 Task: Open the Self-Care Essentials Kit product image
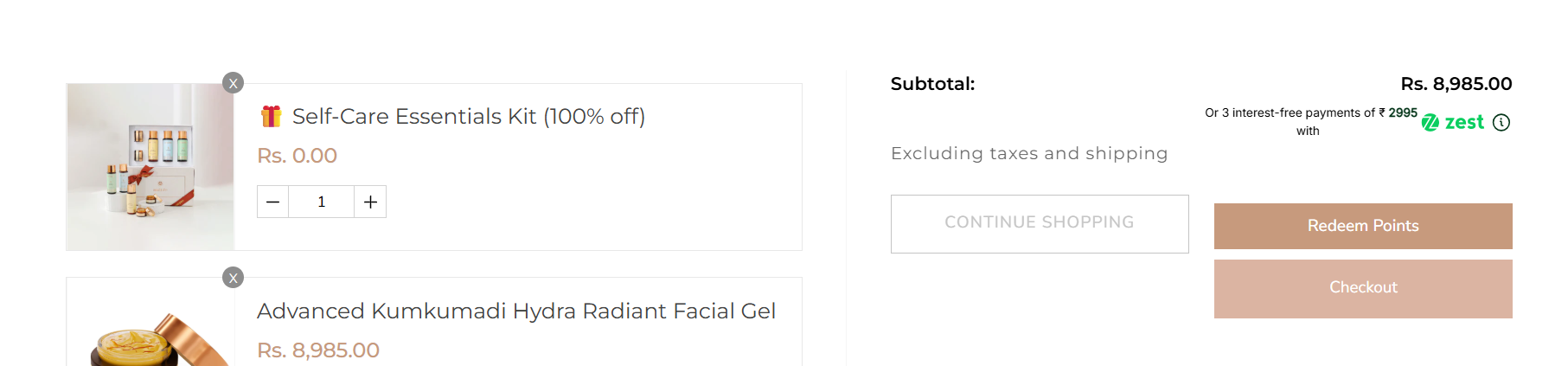coord(150,167)
